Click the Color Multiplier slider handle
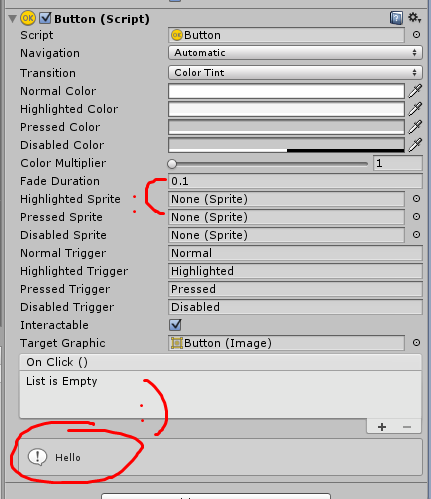This screenshot has height=499, width=431. 172,164
